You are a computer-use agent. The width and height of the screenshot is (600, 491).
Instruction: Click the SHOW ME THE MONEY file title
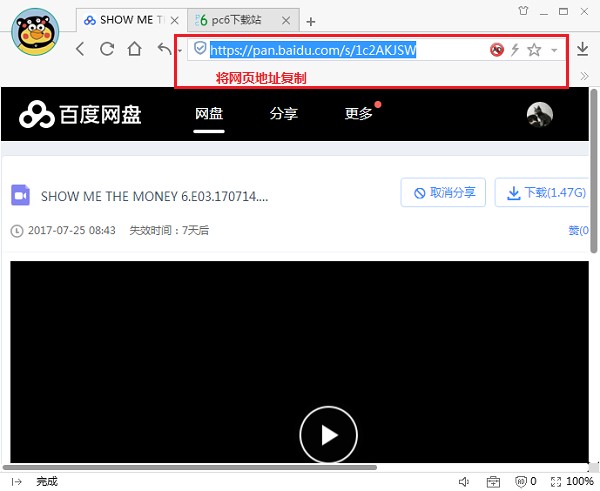[154, 196]
